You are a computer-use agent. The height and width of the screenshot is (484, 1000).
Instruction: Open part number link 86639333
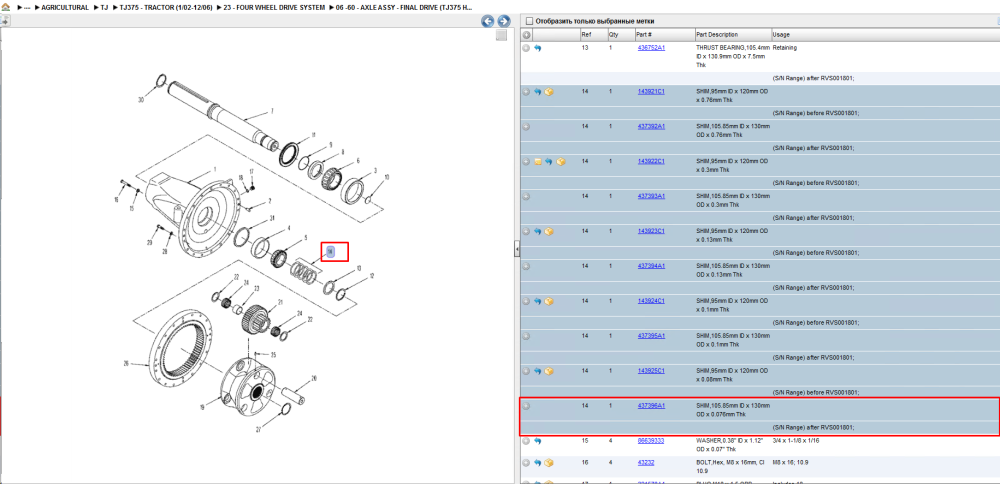tap(651, 441)
